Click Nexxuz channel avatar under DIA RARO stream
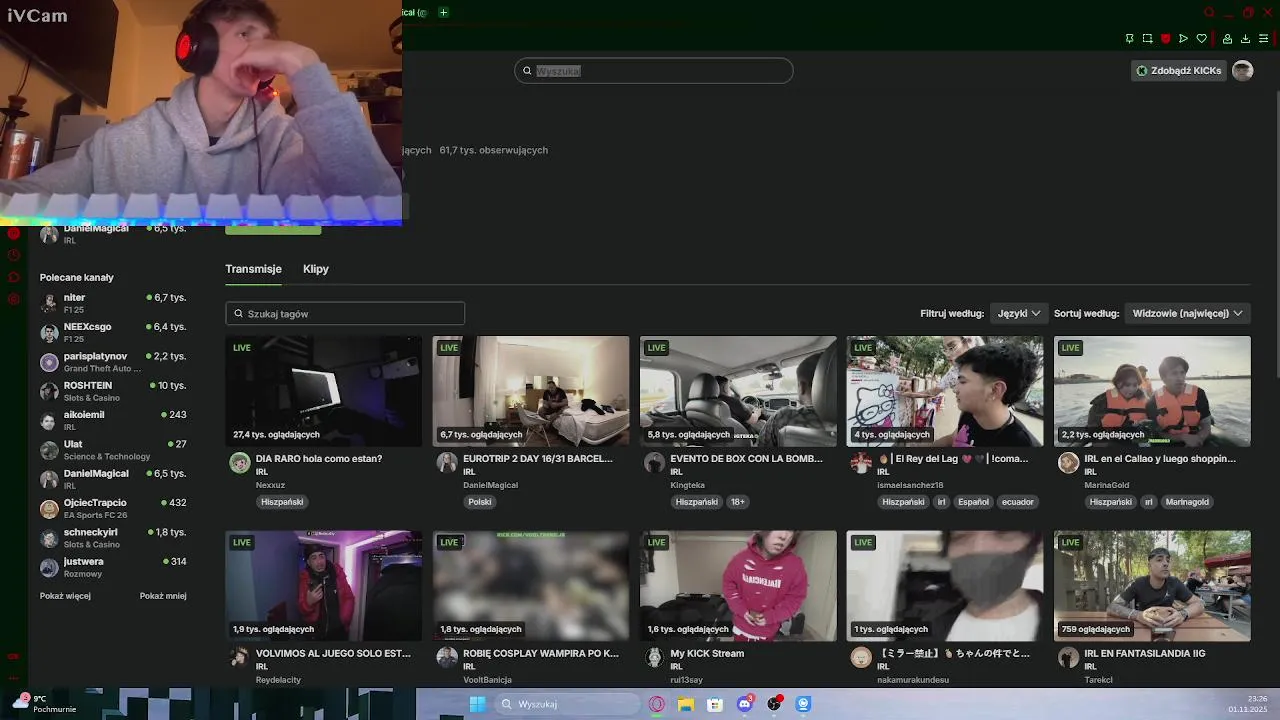 [x=239, y=462]
